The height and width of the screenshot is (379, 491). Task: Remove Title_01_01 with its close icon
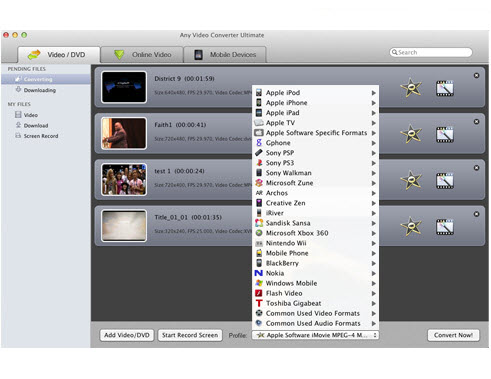[x=476, y=214]
